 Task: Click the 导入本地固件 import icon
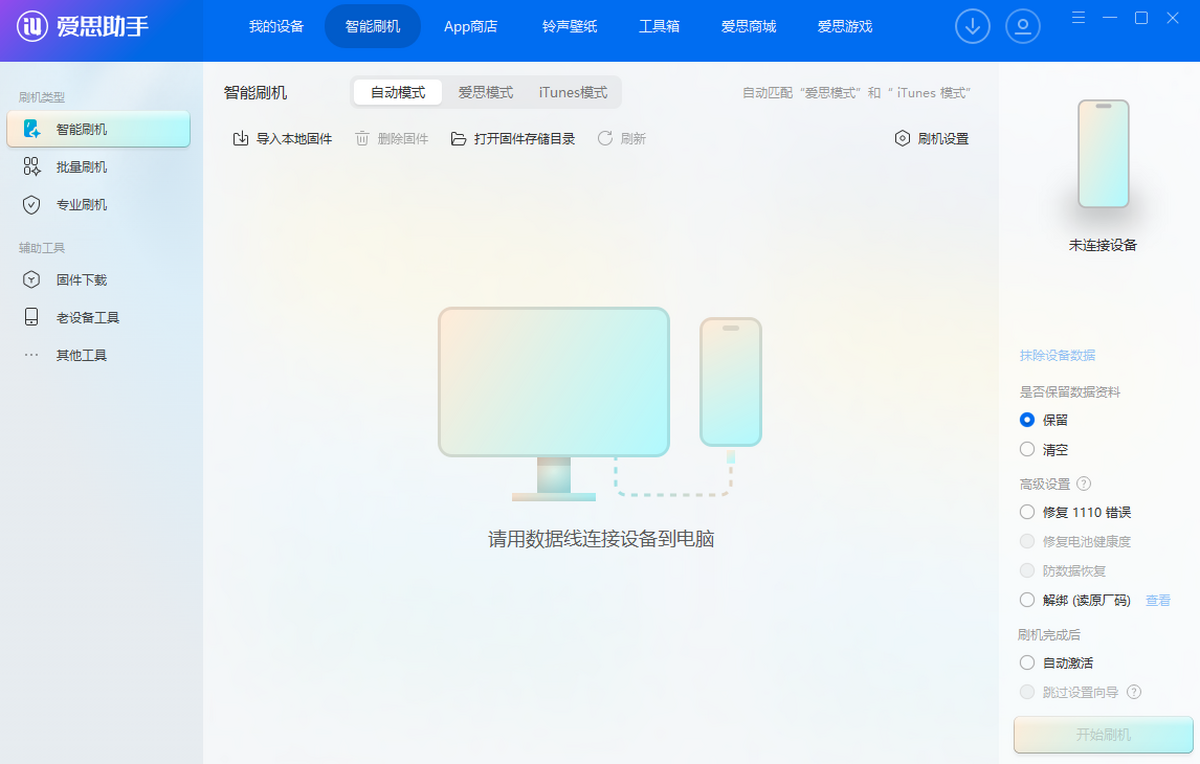[241, 139]
